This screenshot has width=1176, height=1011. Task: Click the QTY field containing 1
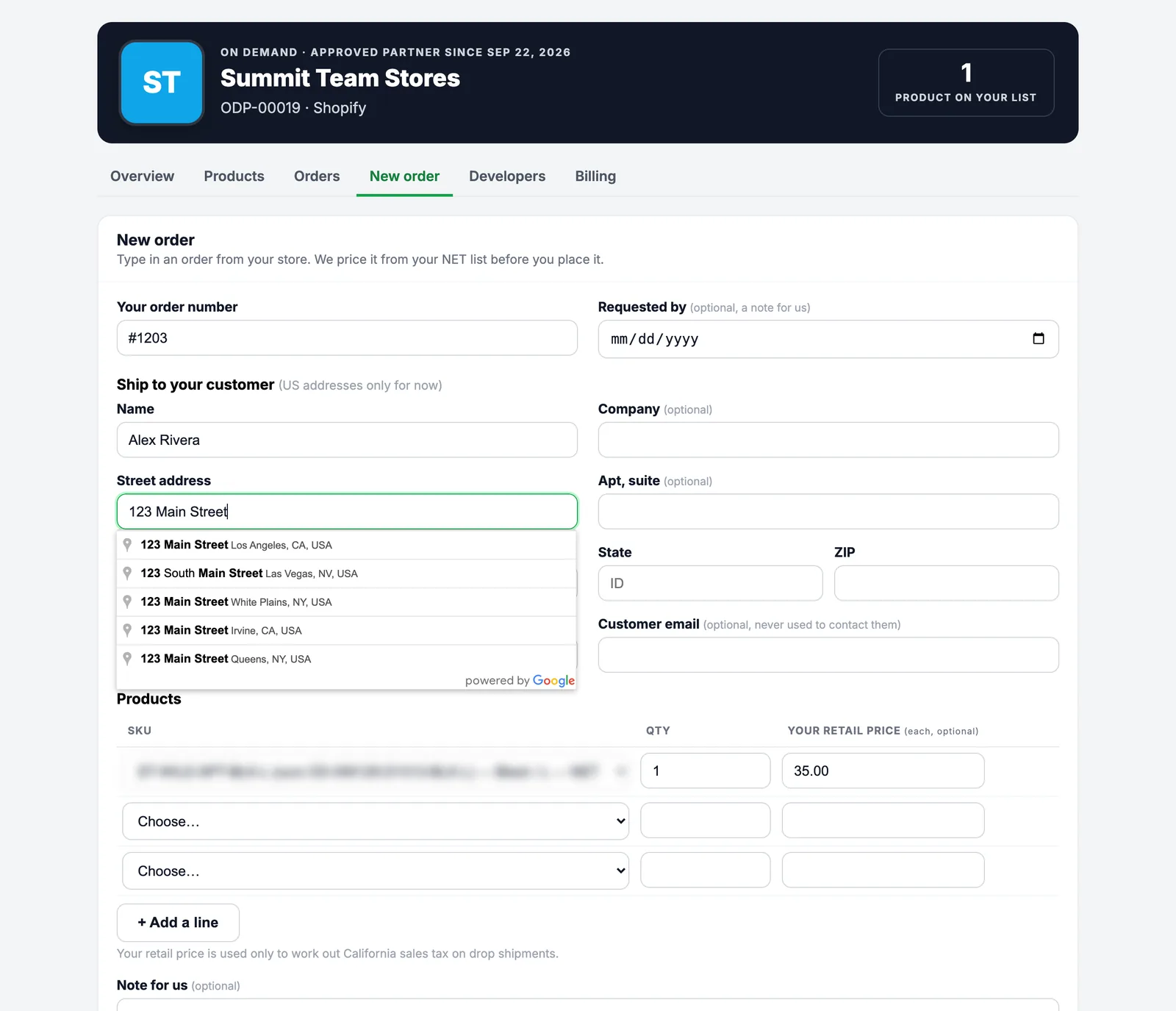click(706, 771)
